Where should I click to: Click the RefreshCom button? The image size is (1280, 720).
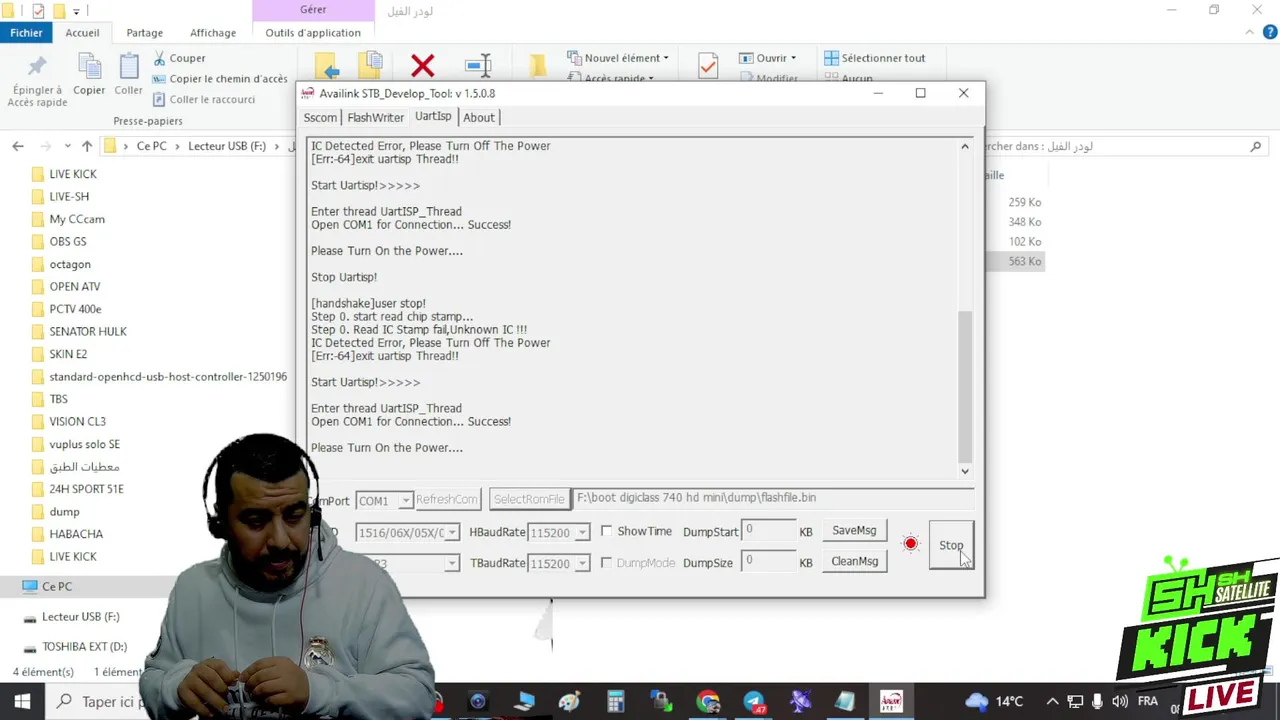pyautogui.click(x=447, y=499)
